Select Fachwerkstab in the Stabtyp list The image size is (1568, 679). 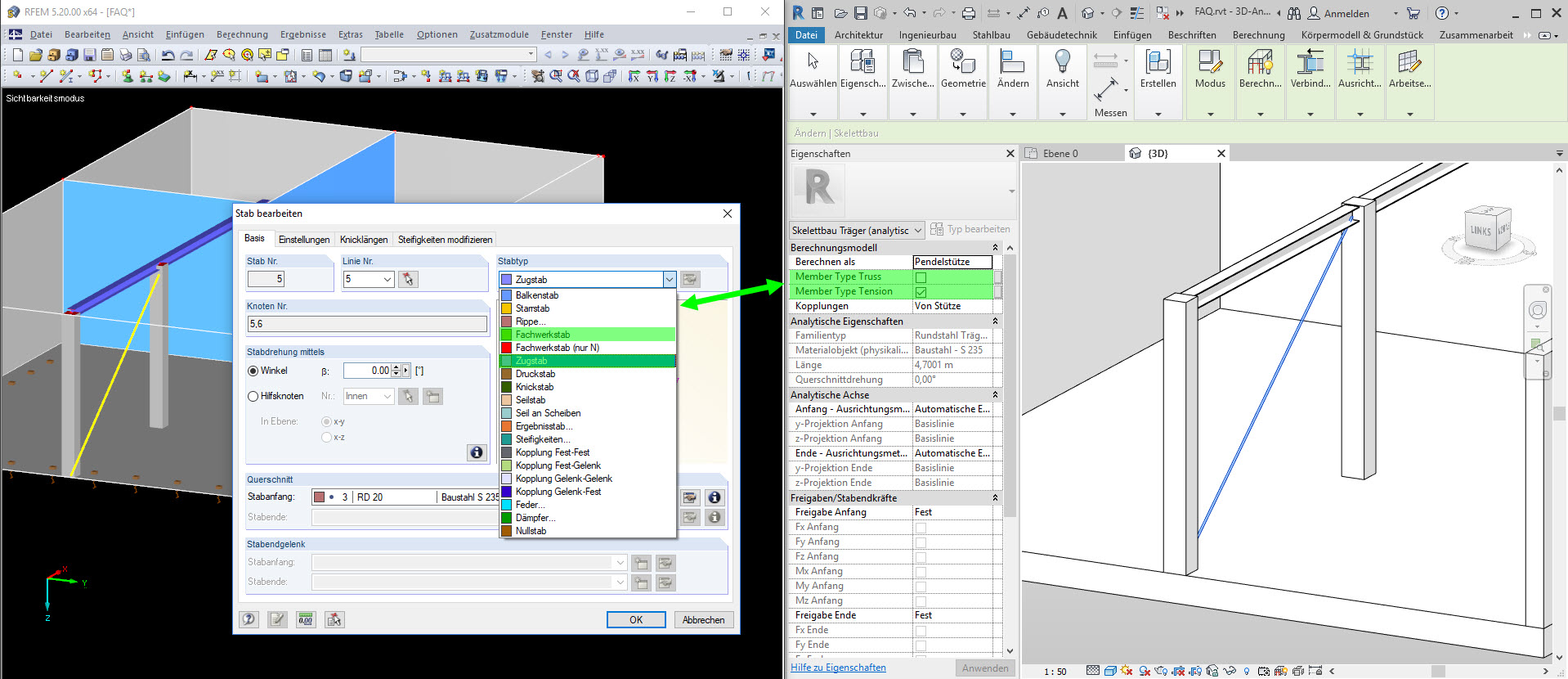[588, 335]
